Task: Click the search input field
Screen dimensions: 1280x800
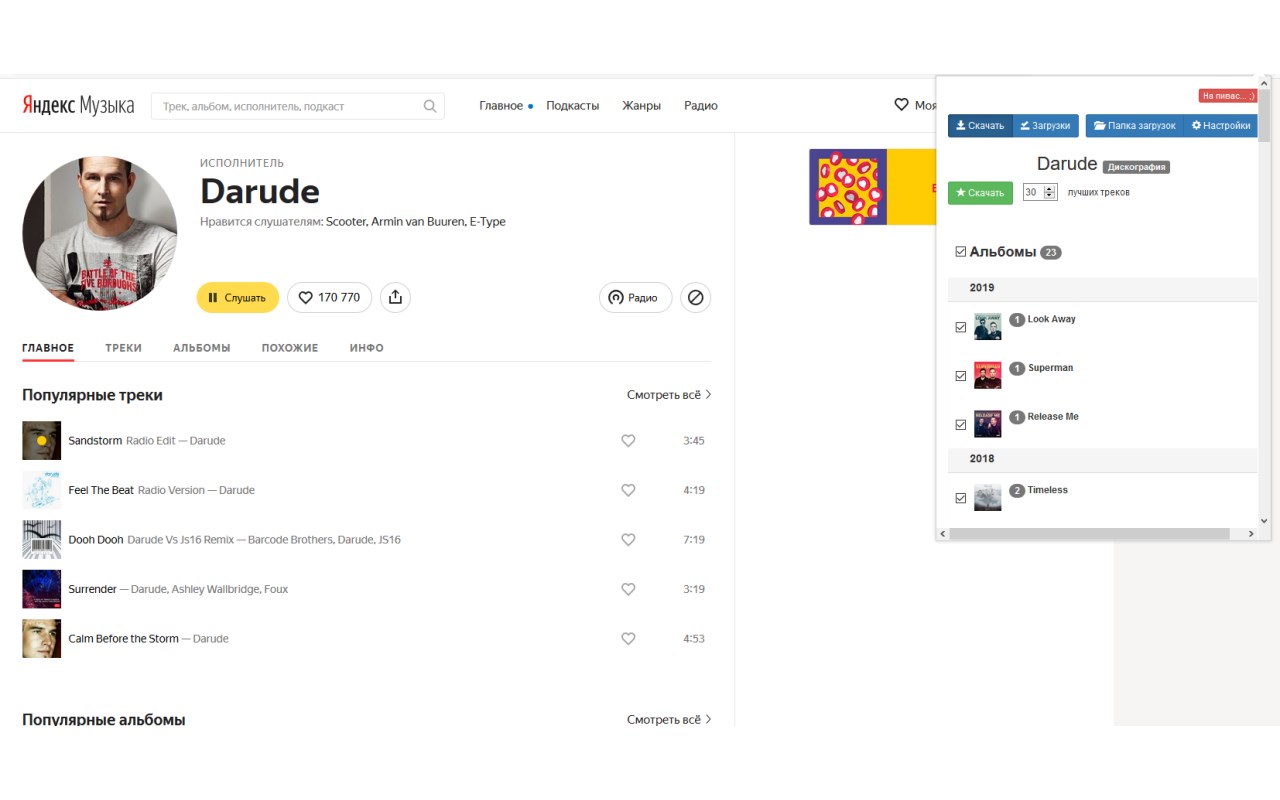Action: (298, 106)
